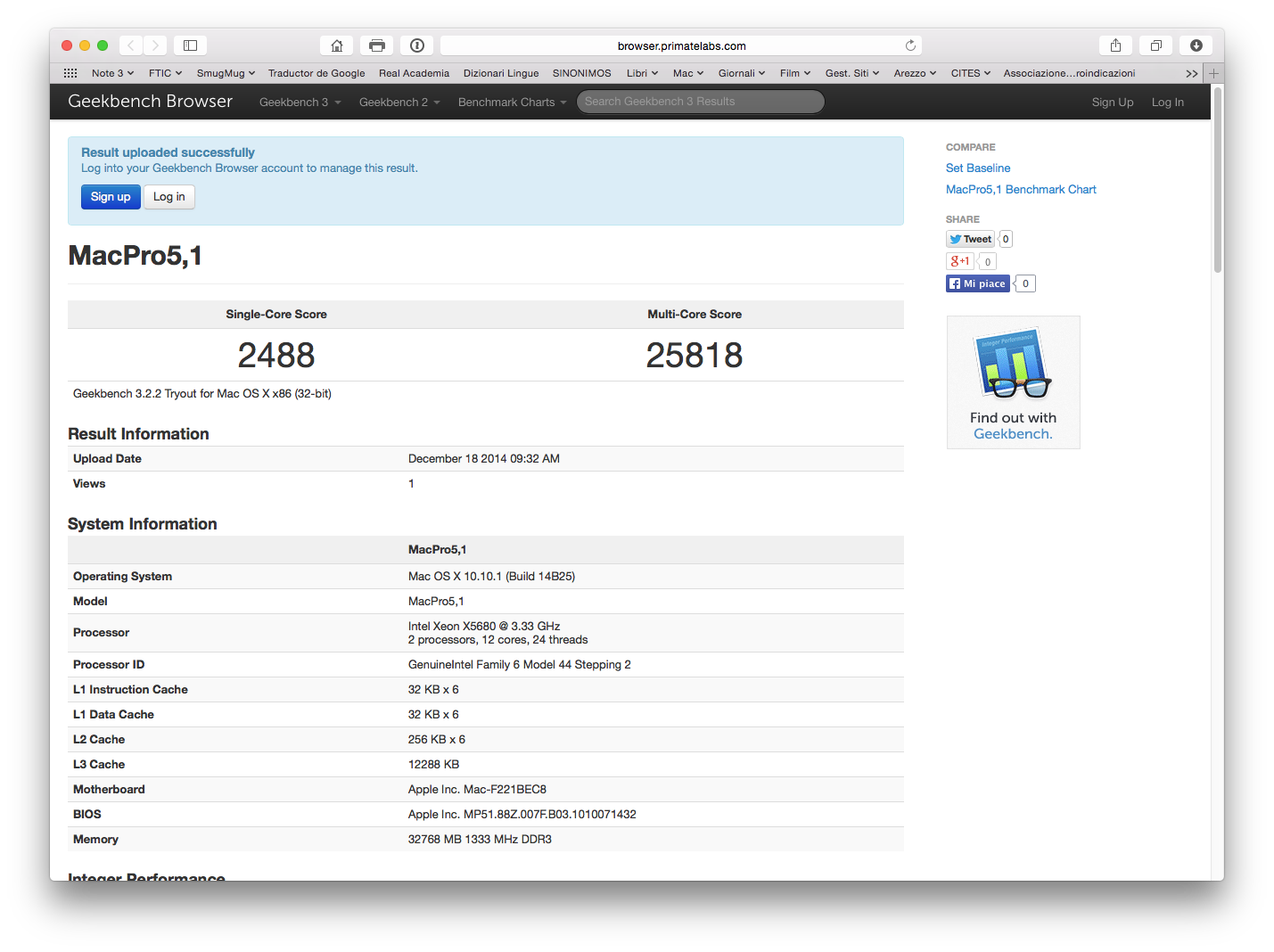Click the Memory value 32768 MB

pyautogui.click(x=480, y=840)
